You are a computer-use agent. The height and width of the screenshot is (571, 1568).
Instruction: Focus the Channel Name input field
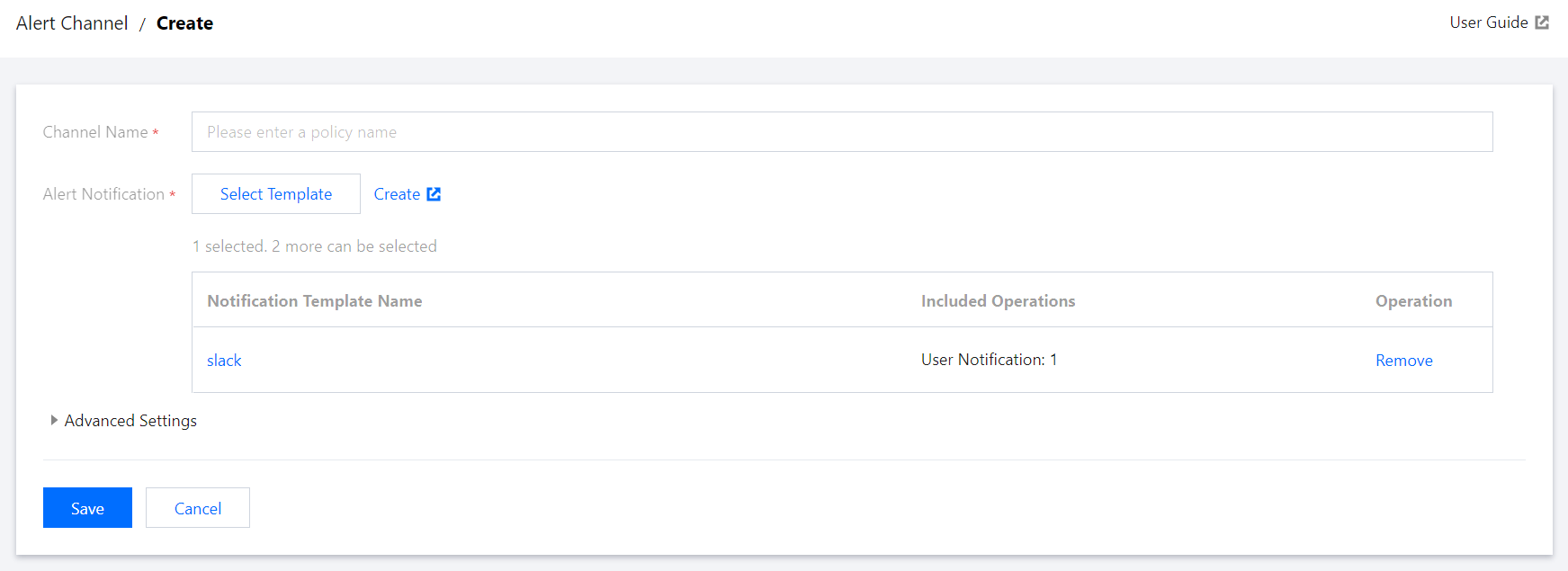(x=841, y=132)
